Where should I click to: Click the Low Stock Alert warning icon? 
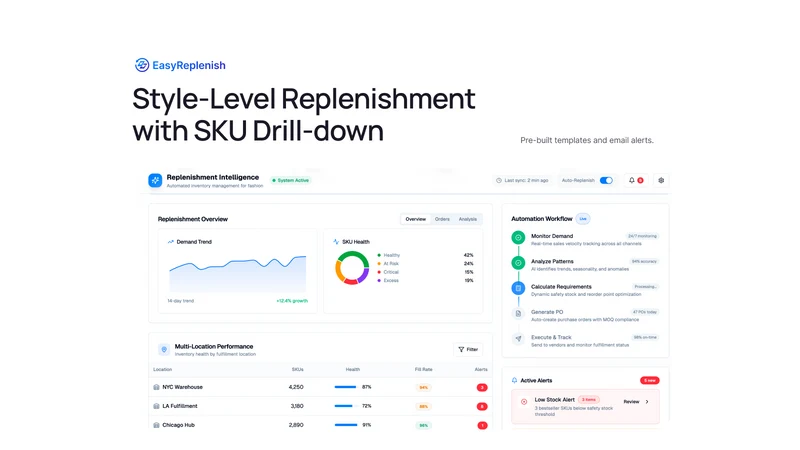click(524, 402)
